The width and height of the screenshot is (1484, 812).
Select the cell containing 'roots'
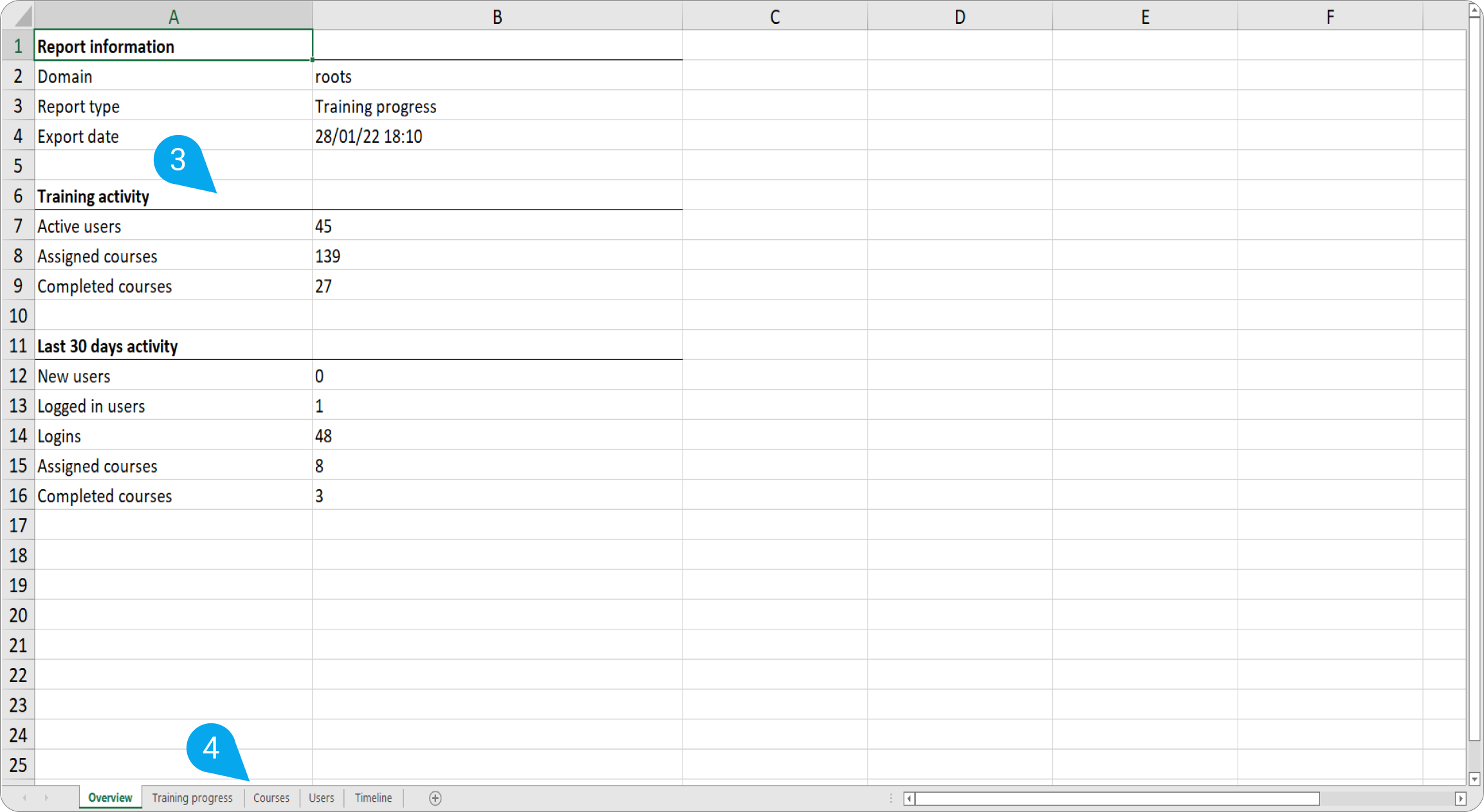tap(497, 77)
